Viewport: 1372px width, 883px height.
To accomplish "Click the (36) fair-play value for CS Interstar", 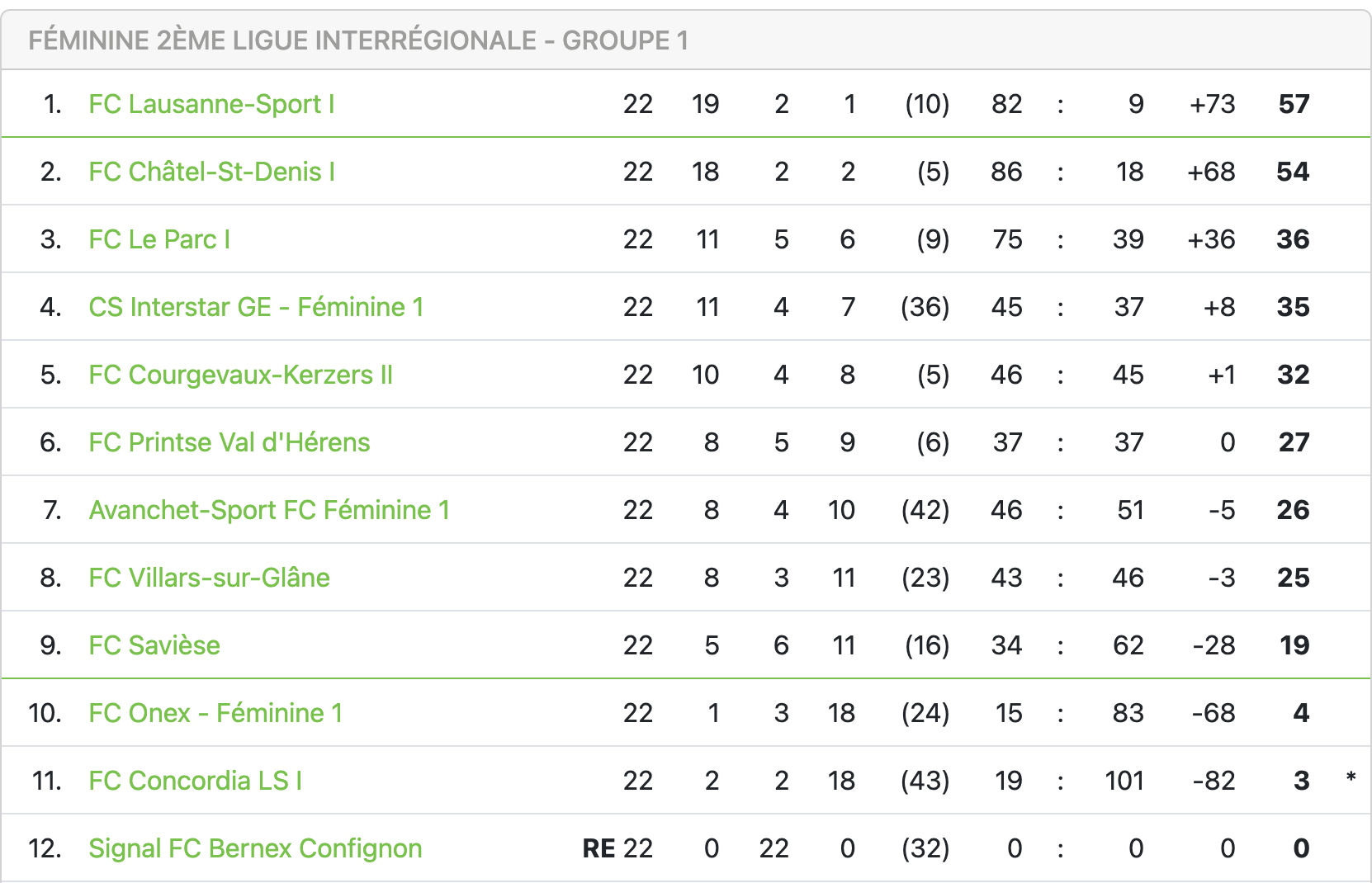I will [925, 307].
